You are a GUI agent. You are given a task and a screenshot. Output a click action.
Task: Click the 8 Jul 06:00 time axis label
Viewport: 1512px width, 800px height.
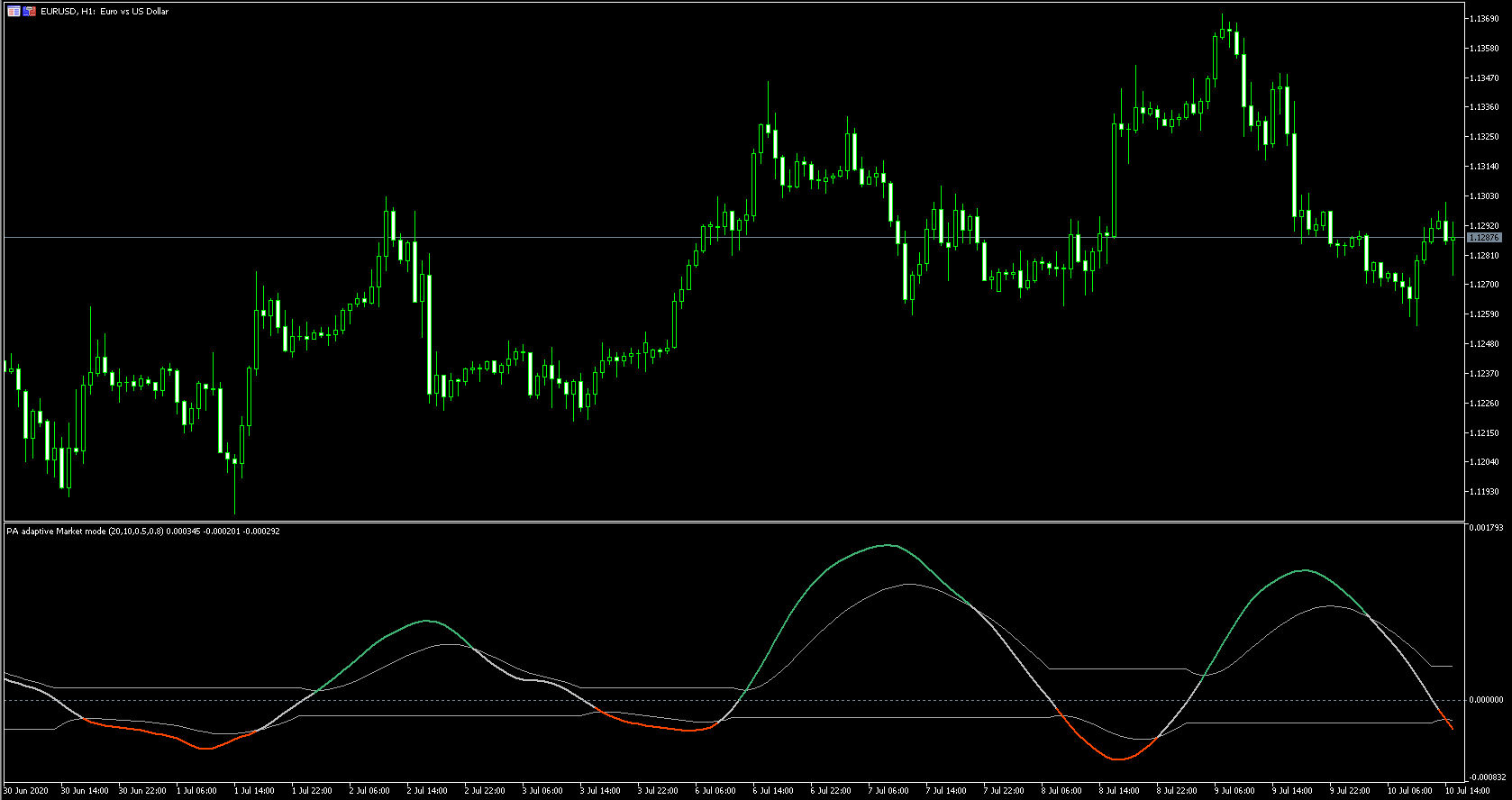pyautogui.click(x=1061, y=791)
